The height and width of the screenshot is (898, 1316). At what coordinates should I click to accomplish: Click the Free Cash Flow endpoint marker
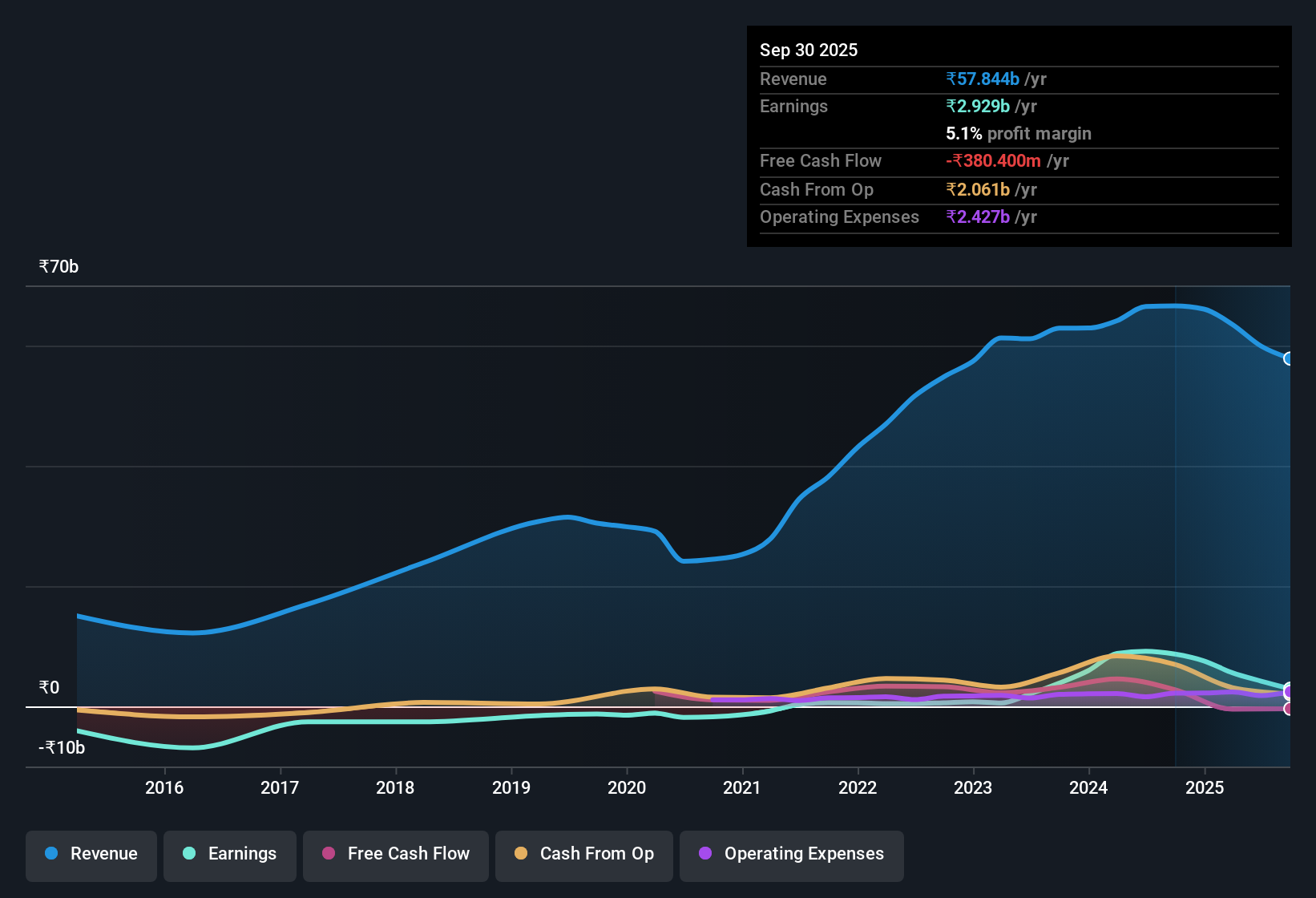[1288, 710]
